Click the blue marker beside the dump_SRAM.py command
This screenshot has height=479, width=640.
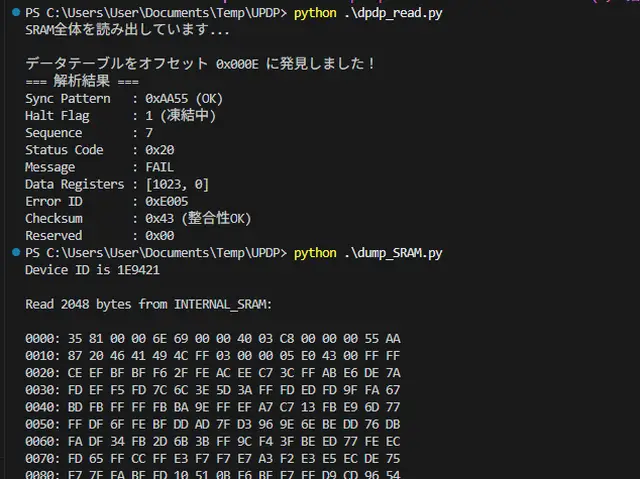click(x=15, y=252)
